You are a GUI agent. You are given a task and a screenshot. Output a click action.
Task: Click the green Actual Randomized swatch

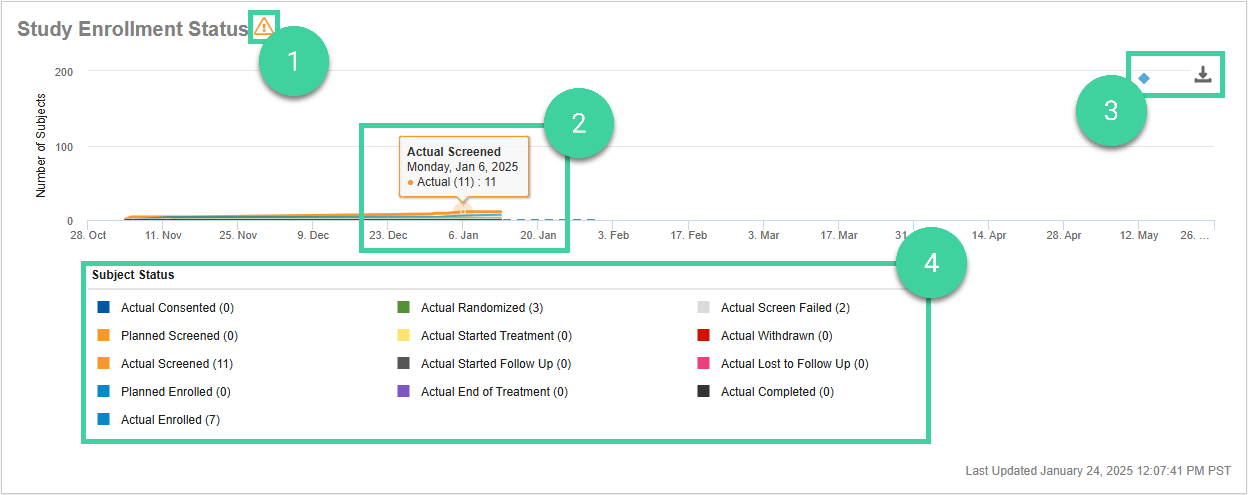click(403, 308)
